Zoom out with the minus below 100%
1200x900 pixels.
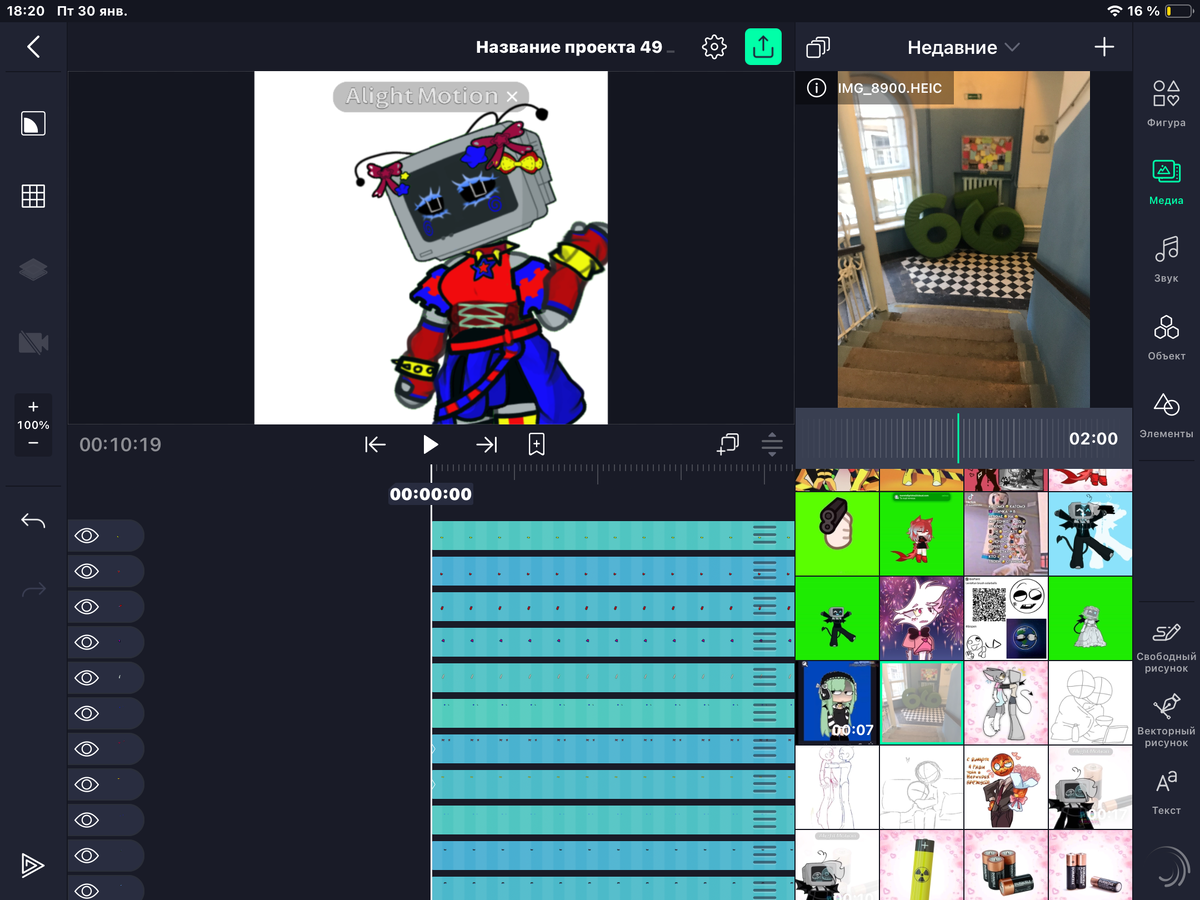[33, 443]
